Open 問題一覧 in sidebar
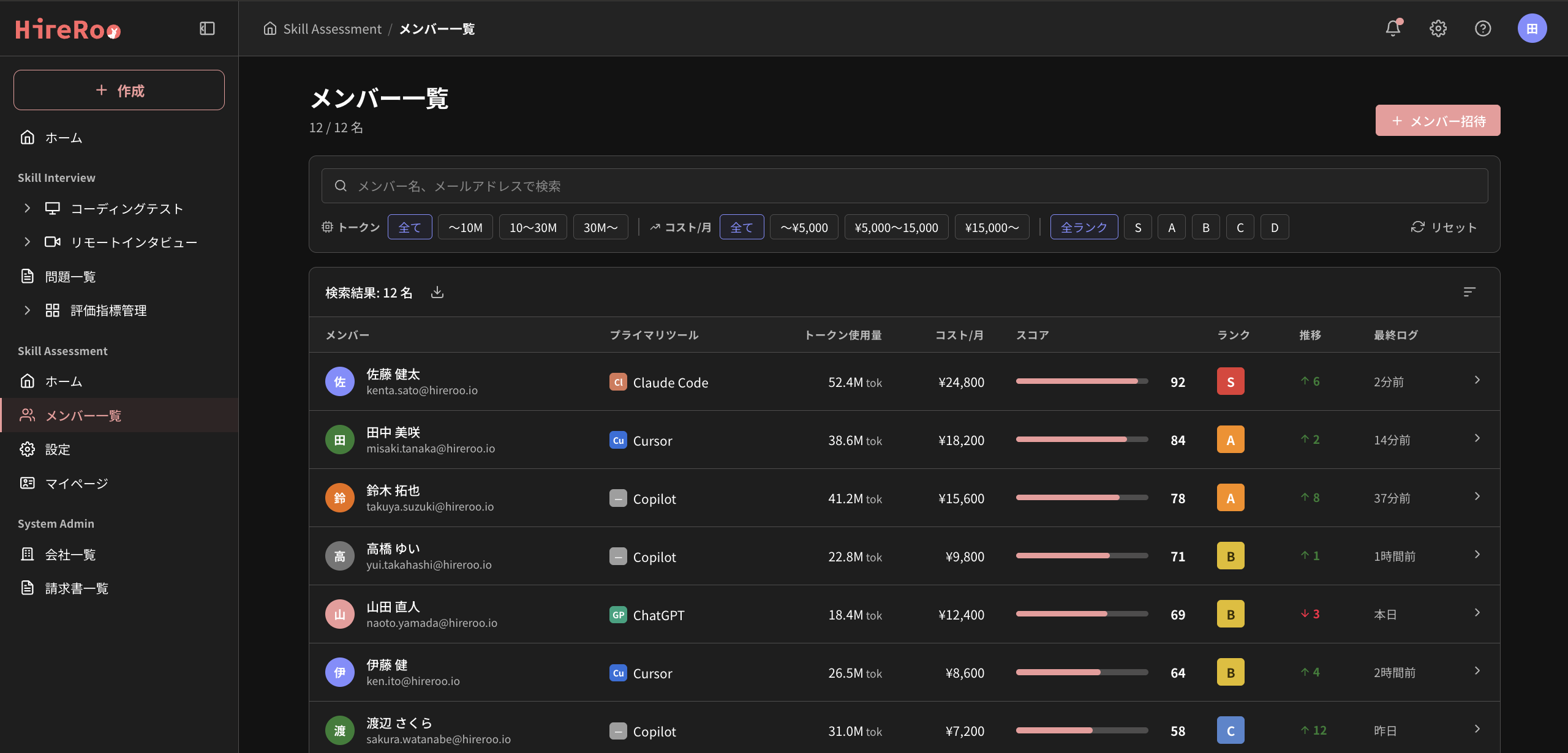The height and width of the screenshot is (753, 1568). [119, 276]
